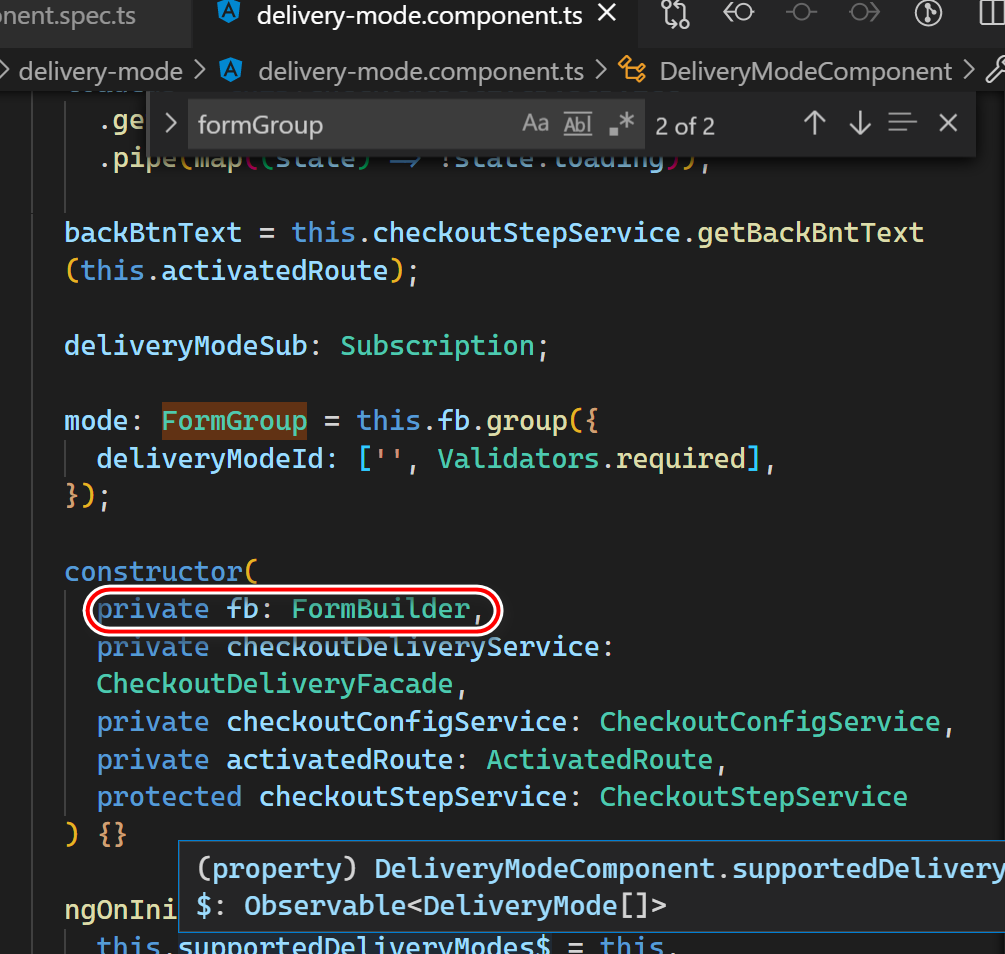Click the '2 of 2' match count
Screen dimensions: 1005x954
pyautogui.click(x=685, y=126)
